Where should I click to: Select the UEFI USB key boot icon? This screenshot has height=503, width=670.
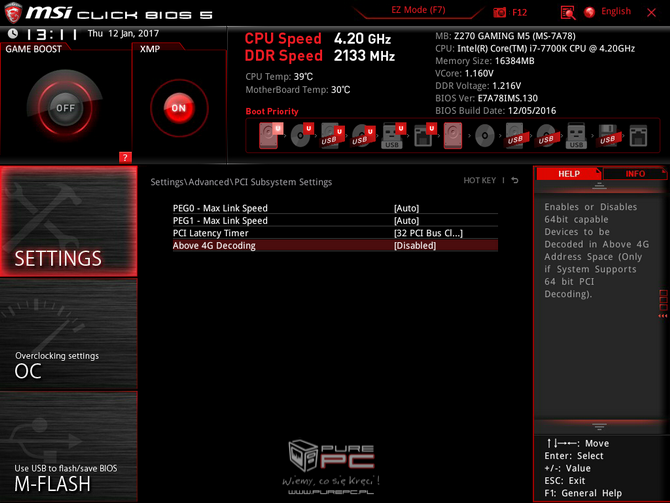pos(394,136)
